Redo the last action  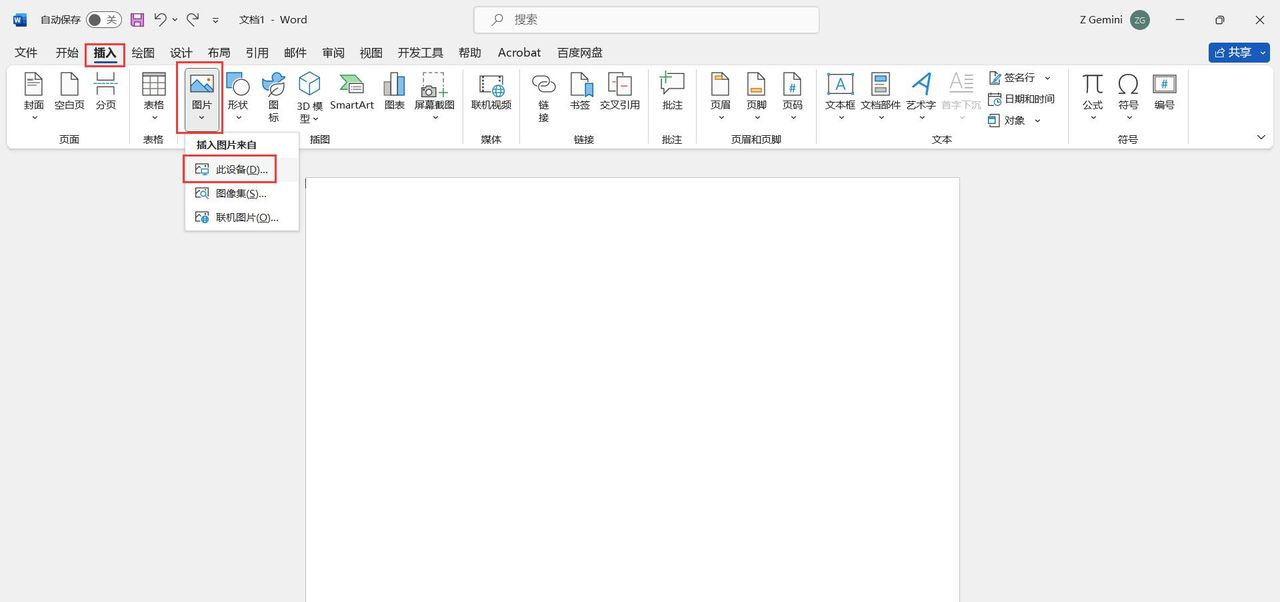[x=192, y=19]
